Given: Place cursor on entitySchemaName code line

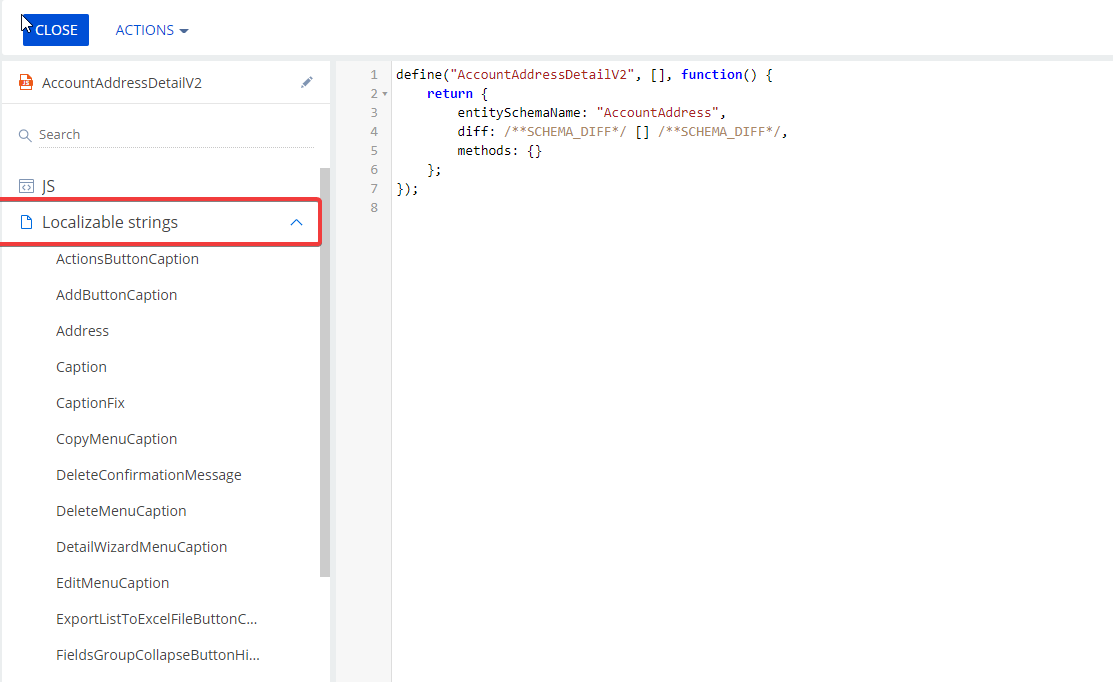Looking at the screenshot, I should click(592, 112).
